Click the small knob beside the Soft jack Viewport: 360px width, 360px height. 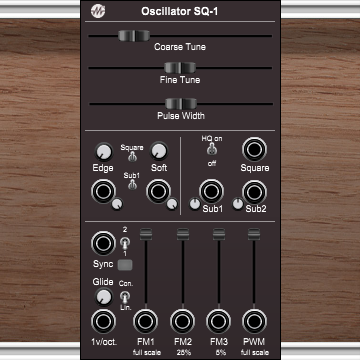pyautogui.click(x=172, y=204)
